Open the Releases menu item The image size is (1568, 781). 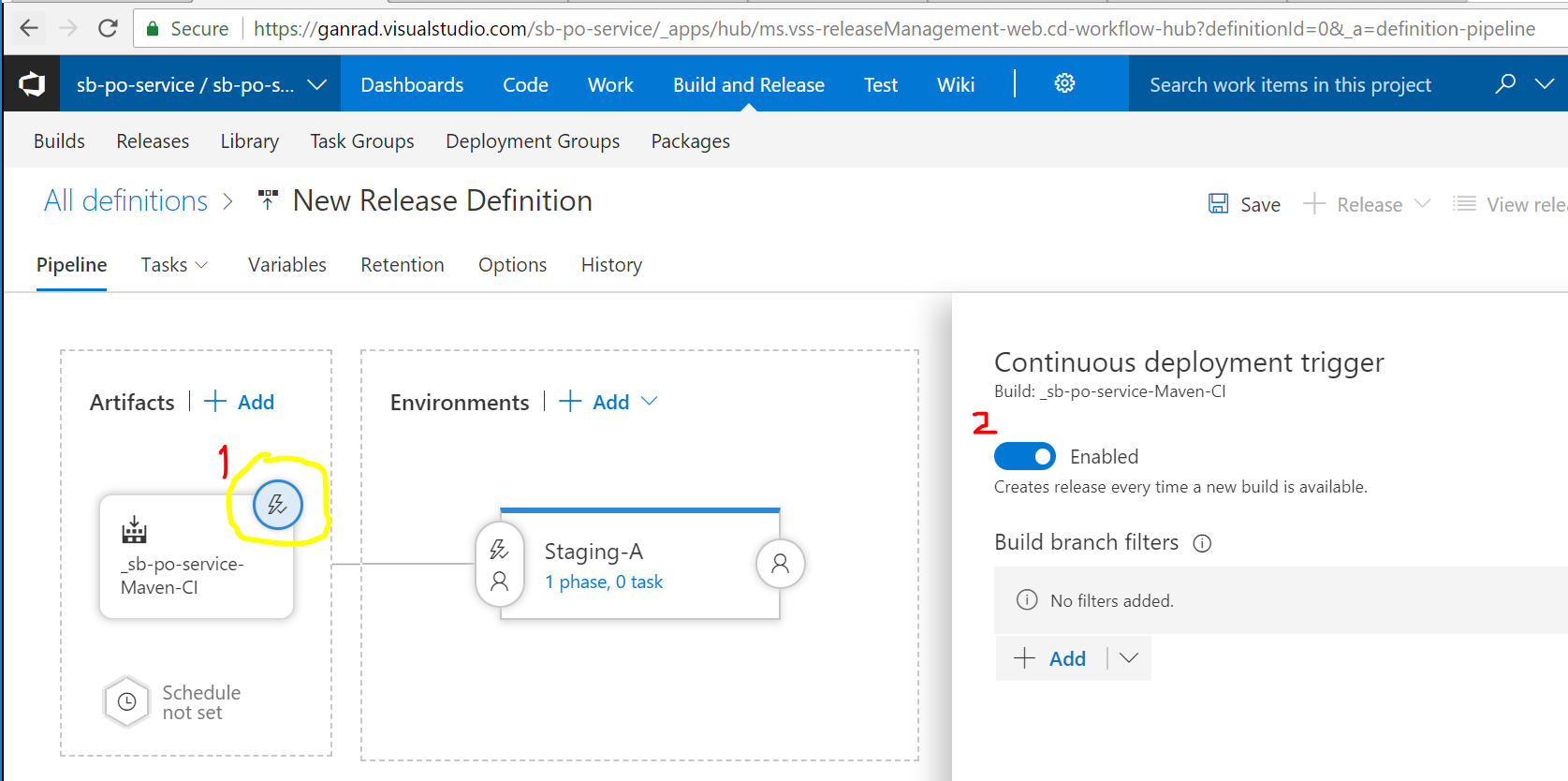pos(153,140)
